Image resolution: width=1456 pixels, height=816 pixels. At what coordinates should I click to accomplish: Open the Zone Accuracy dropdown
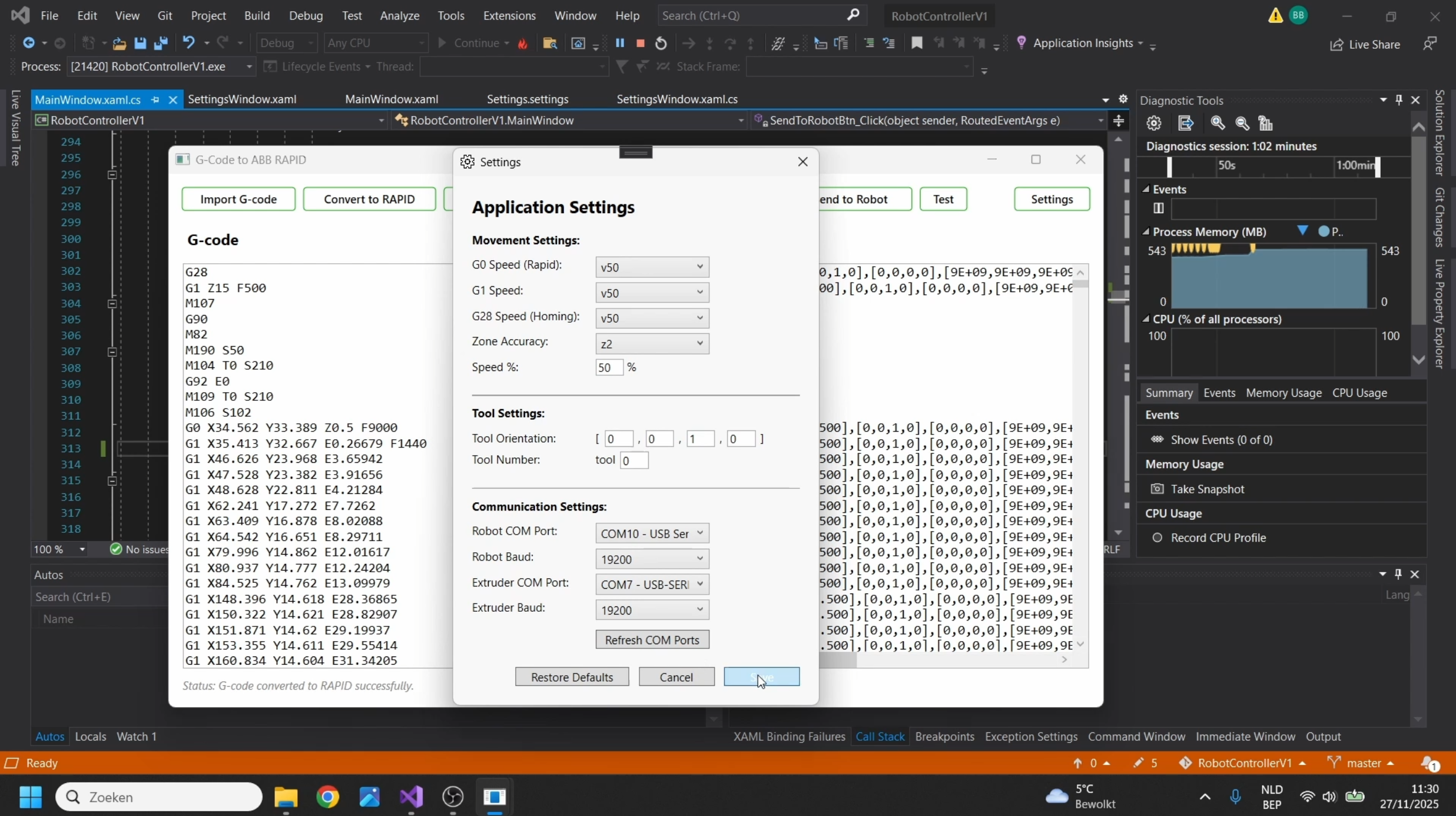coord(652,343)
